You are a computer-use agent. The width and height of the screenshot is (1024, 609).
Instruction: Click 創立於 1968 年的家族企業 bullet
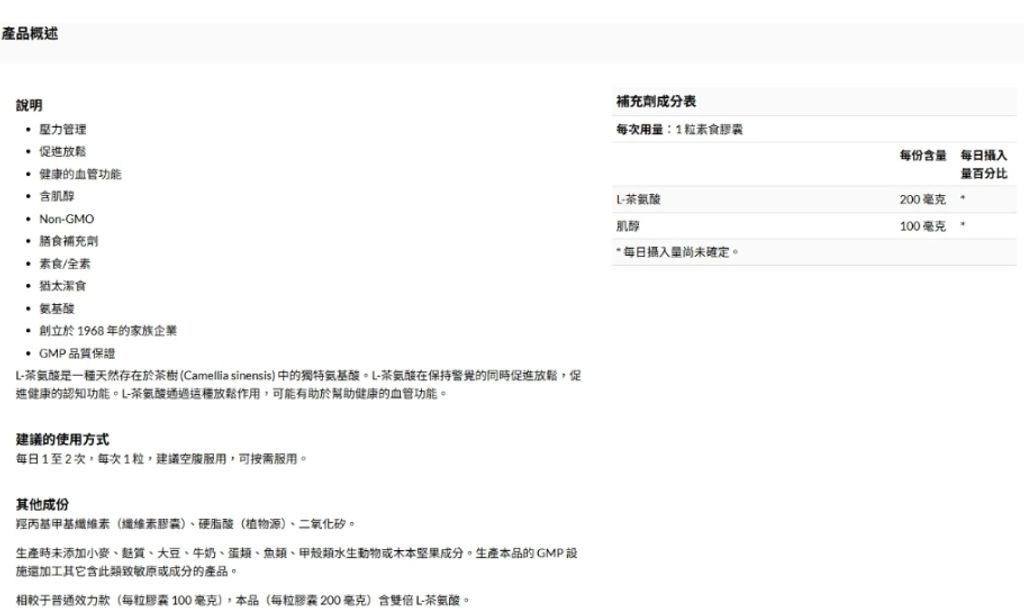(108, 331)
